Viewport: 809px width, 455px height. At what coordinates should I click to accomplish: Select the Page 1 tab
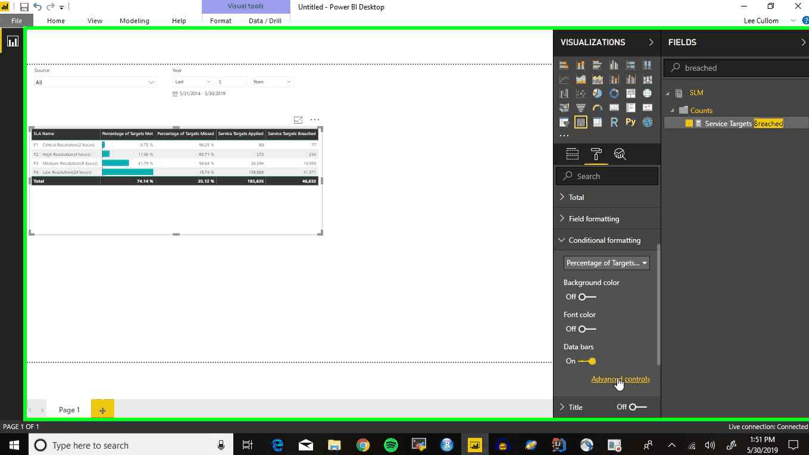(69, 410)
